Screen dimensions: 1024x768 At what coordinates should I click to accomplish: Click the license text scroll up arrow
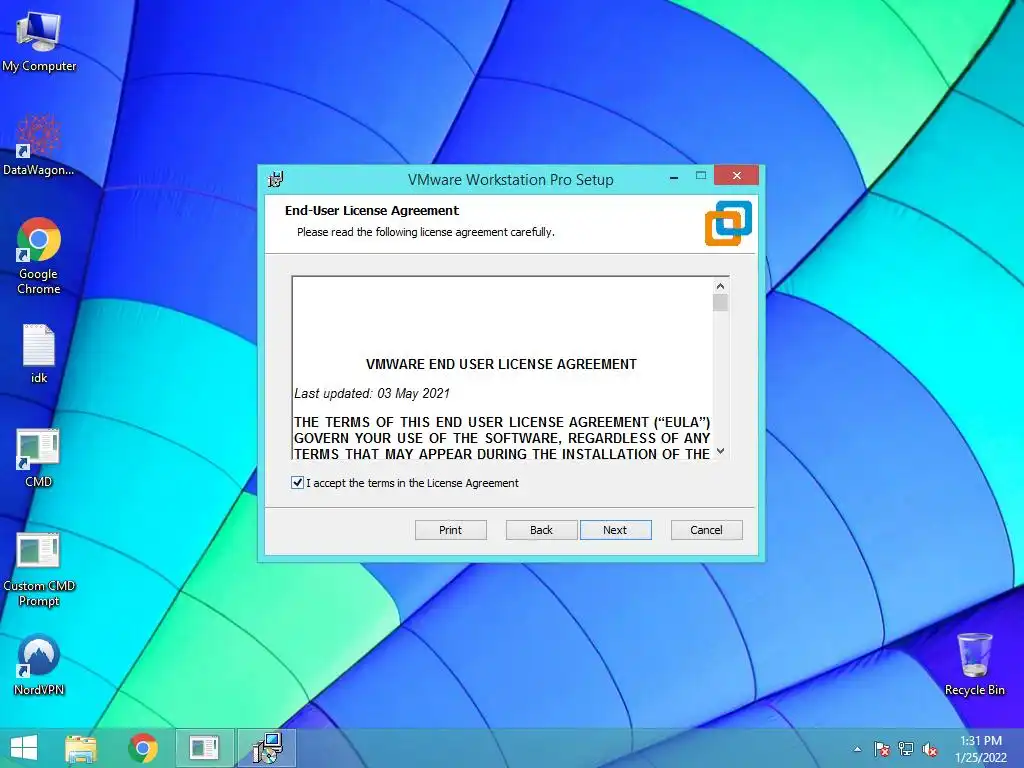[x=720, y=286]
